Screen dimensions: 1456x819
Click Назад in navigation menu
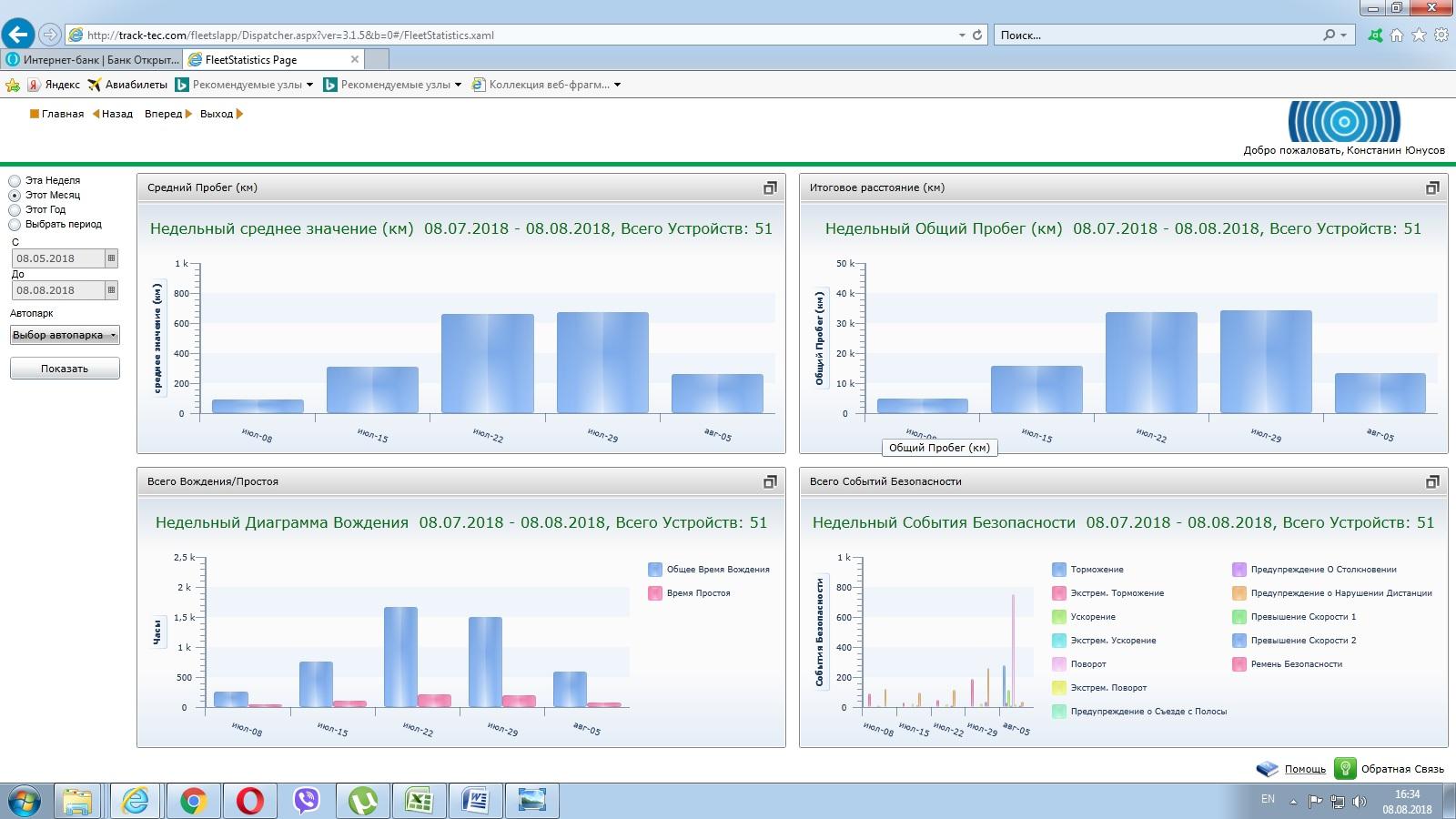pyautogui.click(x=112, y=114)
